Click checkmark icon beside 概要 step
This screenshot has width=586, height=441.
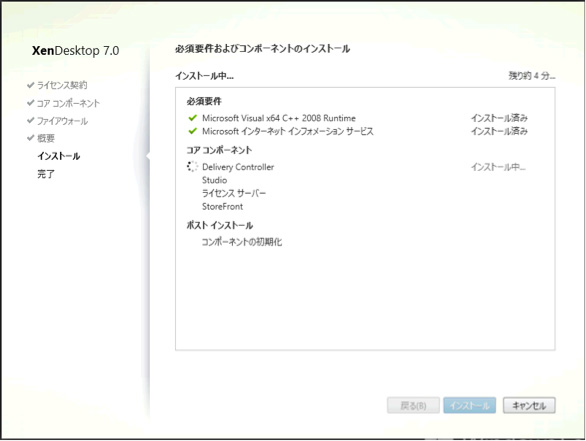(x=31, y=138)
